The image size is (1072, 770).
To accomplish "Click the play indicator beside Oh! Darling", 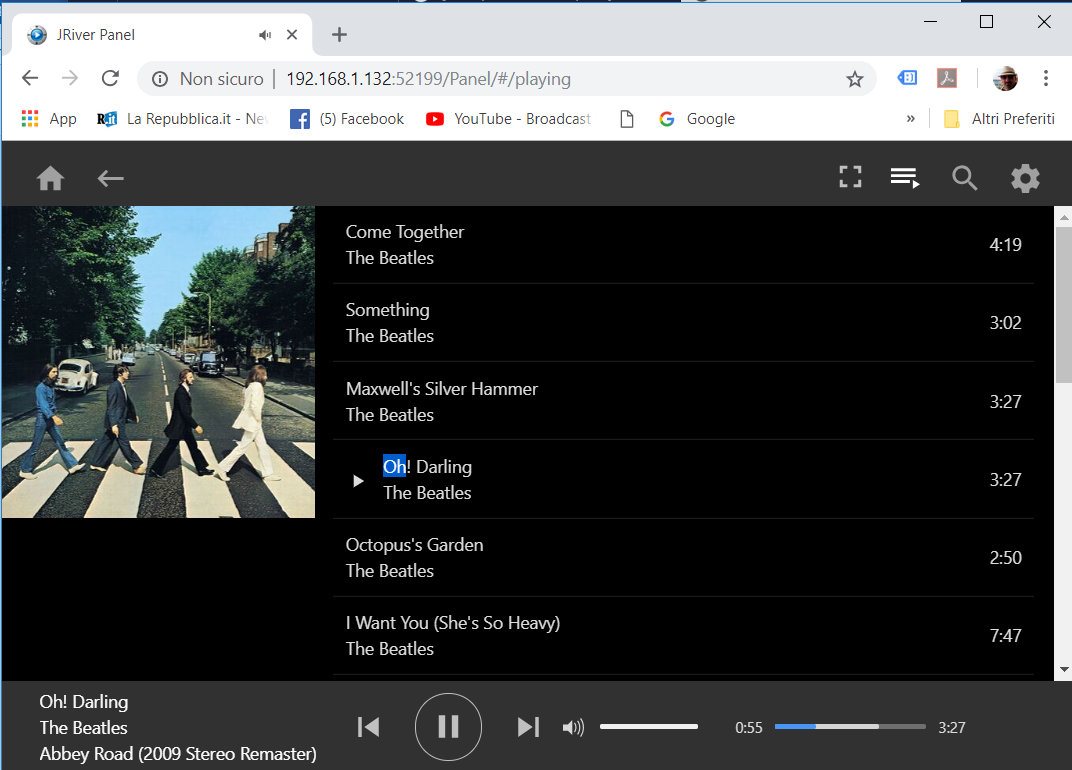I will point(358,481).
